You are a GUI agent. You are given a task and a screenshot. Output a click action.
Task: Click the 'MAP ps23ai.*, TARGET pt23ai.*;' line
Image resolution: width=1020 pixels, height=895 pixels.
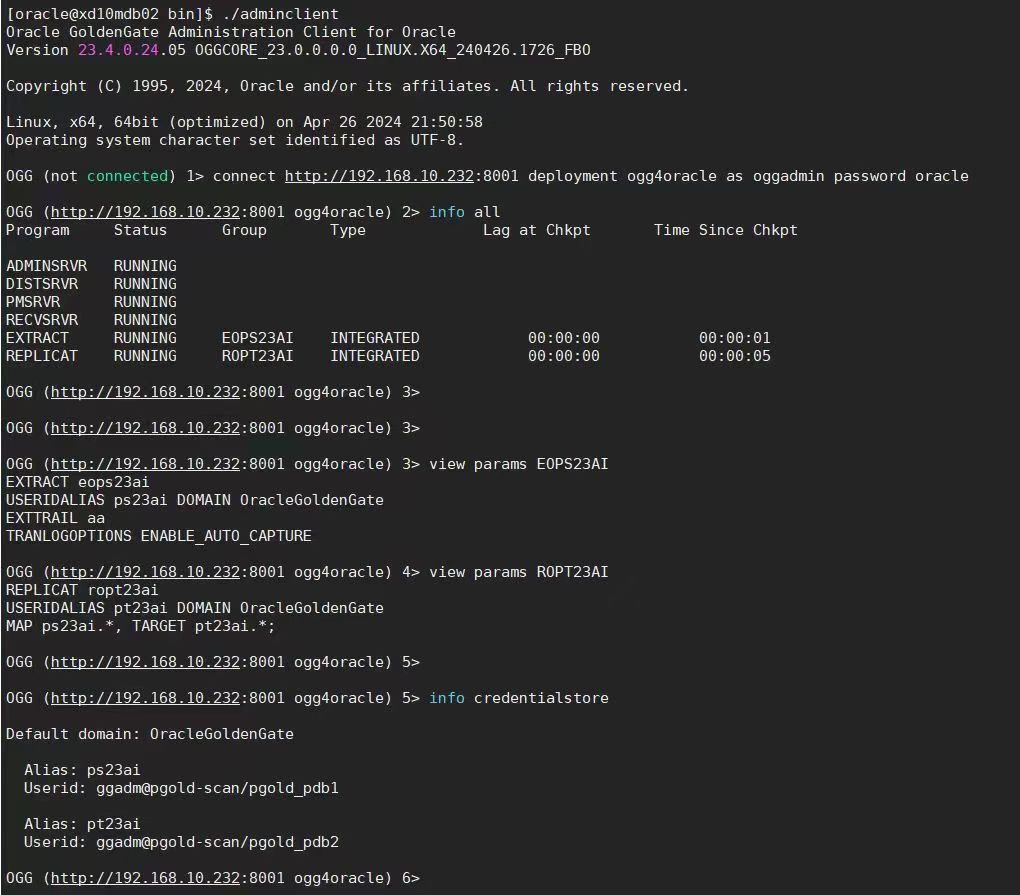[x=141, y=626]
